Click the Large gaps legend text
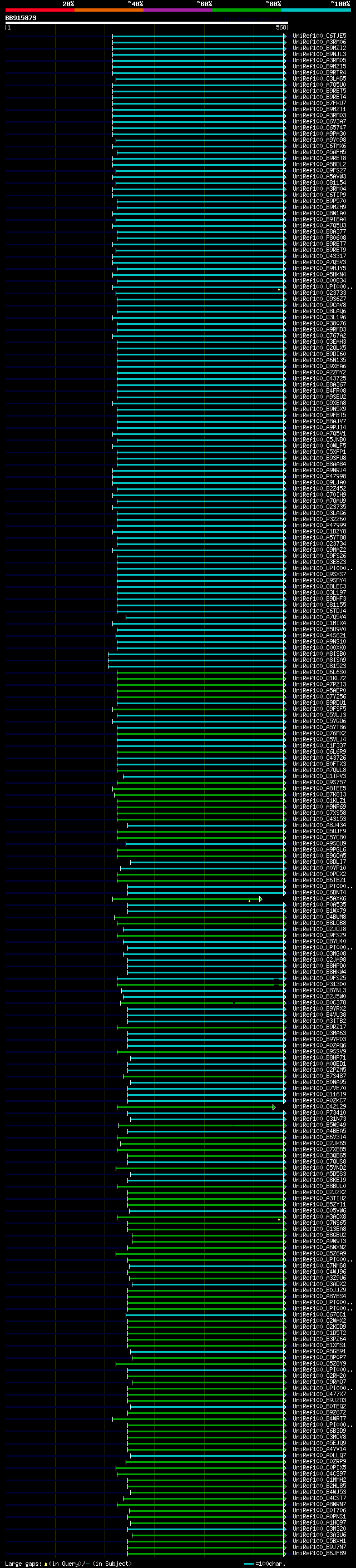Viewport: 356px width, 1568px height. tap(68, 1563)
